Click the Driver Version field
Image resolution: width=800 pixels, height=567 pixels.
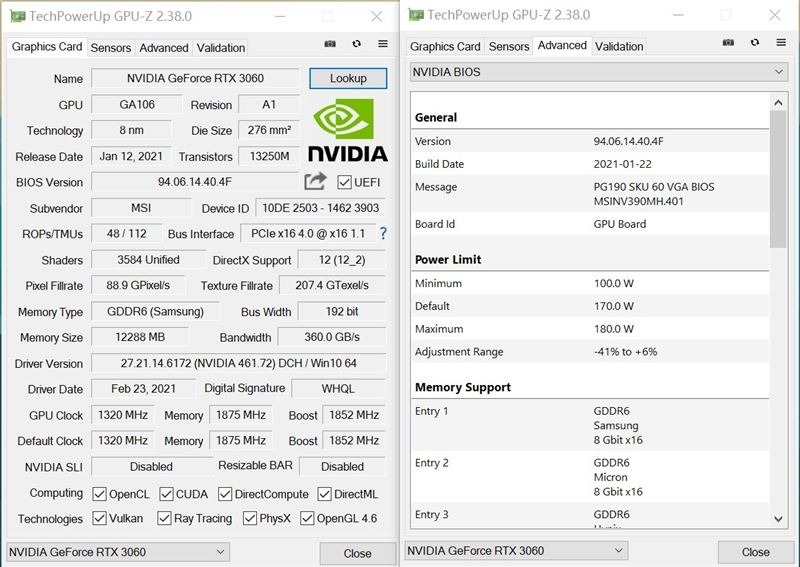click(x=238, y=363)
